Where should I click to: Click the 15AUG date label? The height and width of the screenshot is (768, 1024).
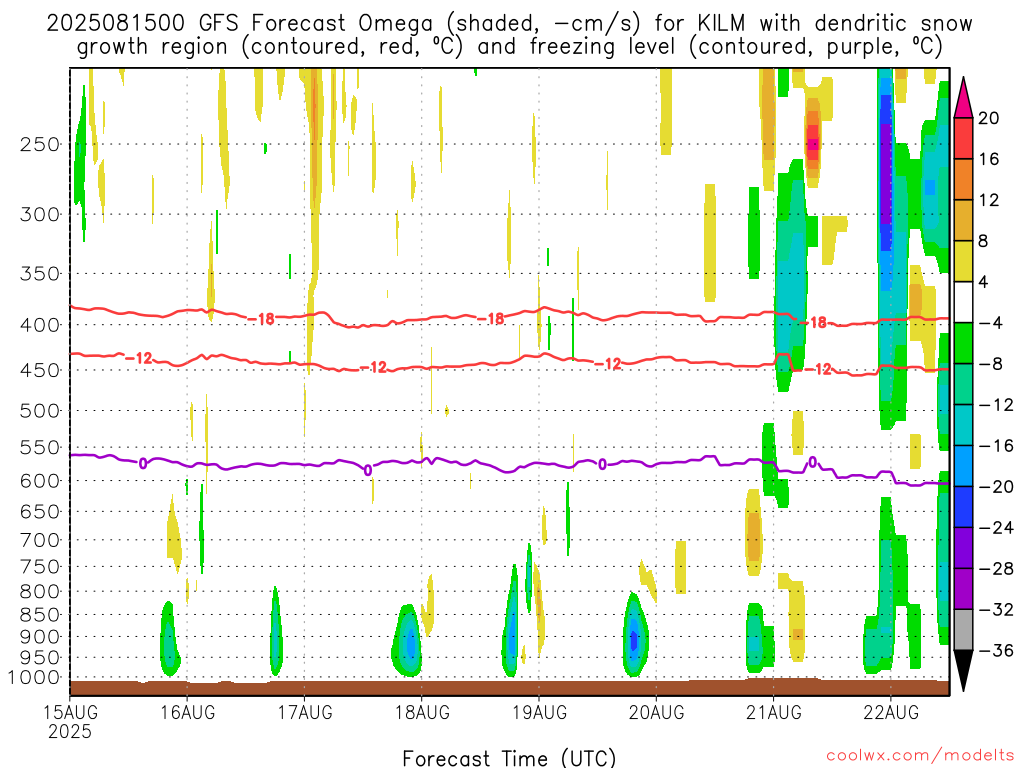pyautogui.click(x=70, y=712)
